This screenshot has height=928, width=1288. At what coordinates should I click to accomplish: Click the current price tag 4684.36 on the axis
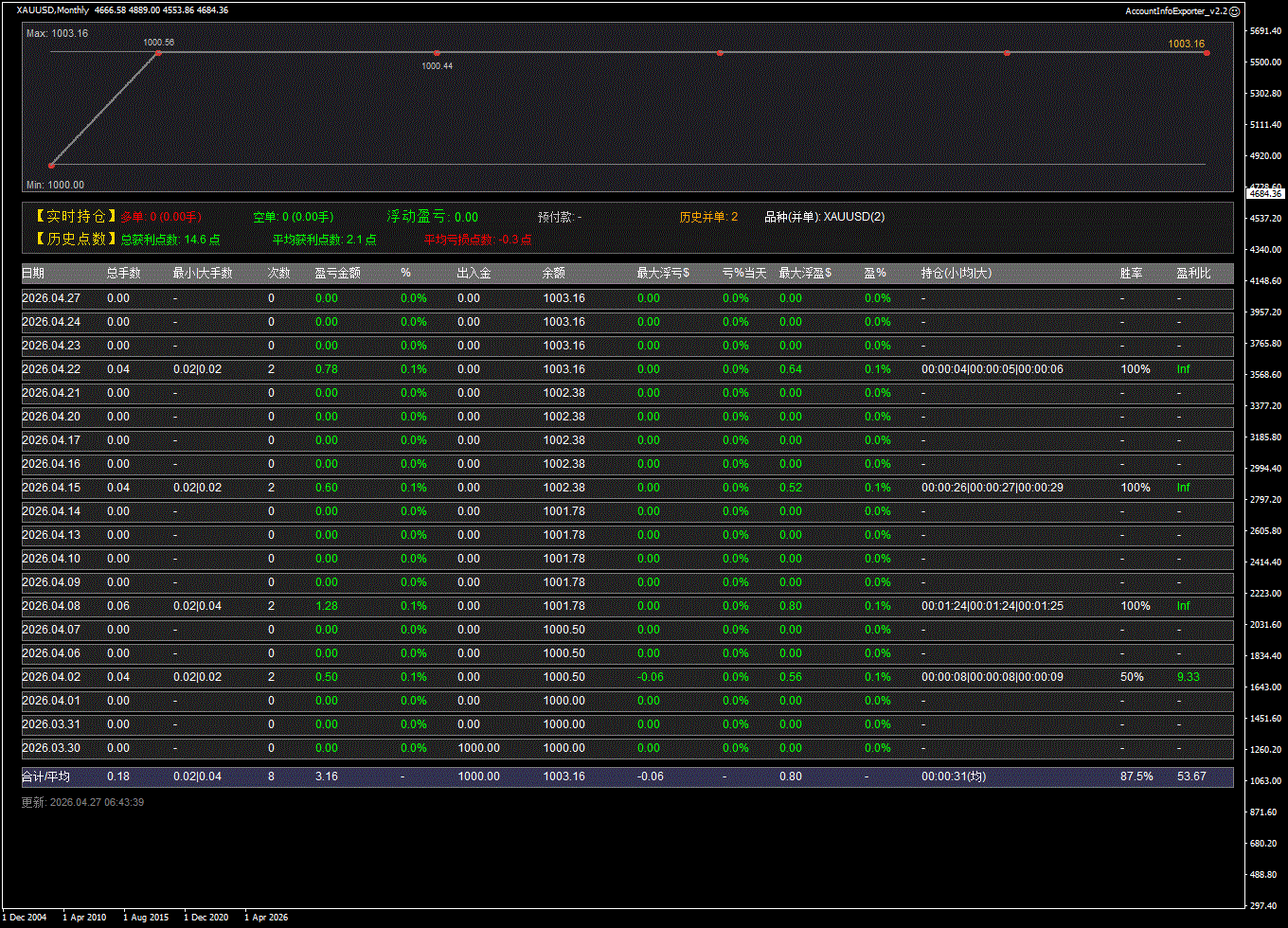(1264, 193)
